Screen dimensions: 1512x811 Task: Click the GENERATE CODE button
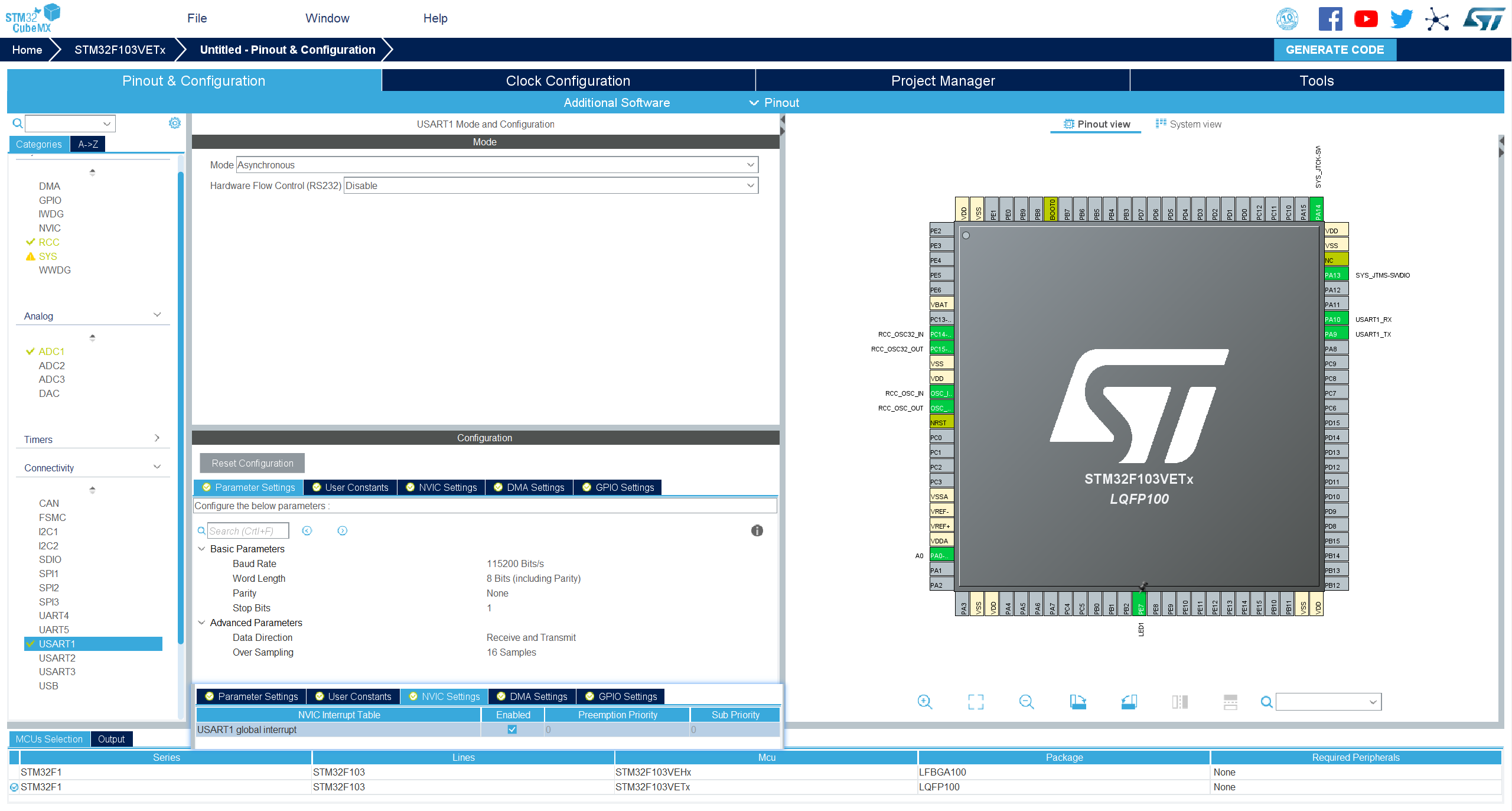(x=1334, y=50)
